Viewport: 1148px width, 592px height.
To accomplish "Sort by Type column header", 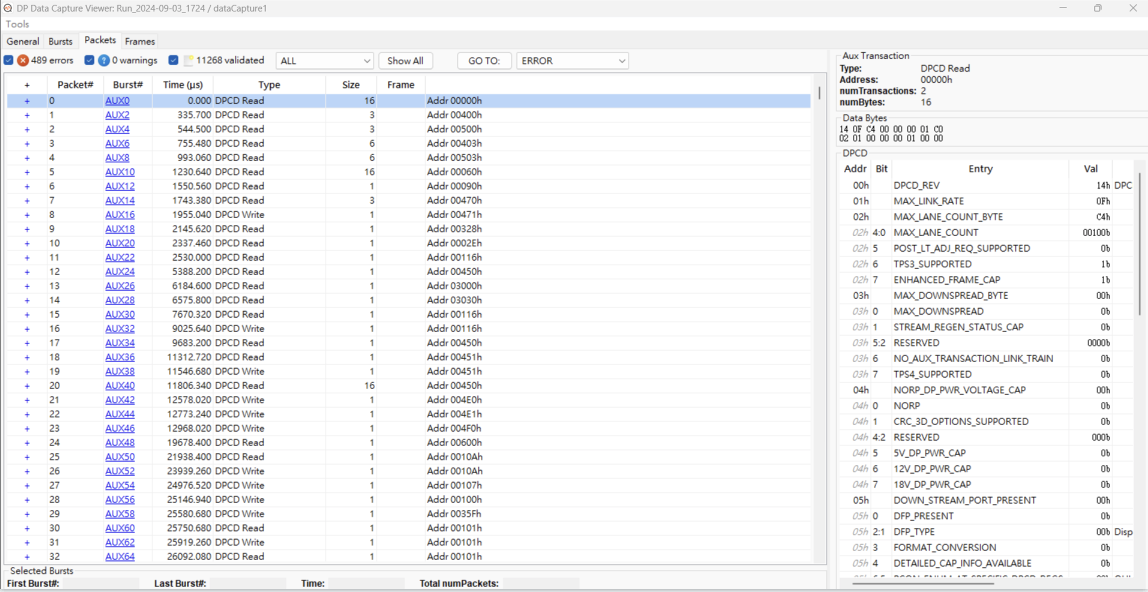I will tap(269, 85).
